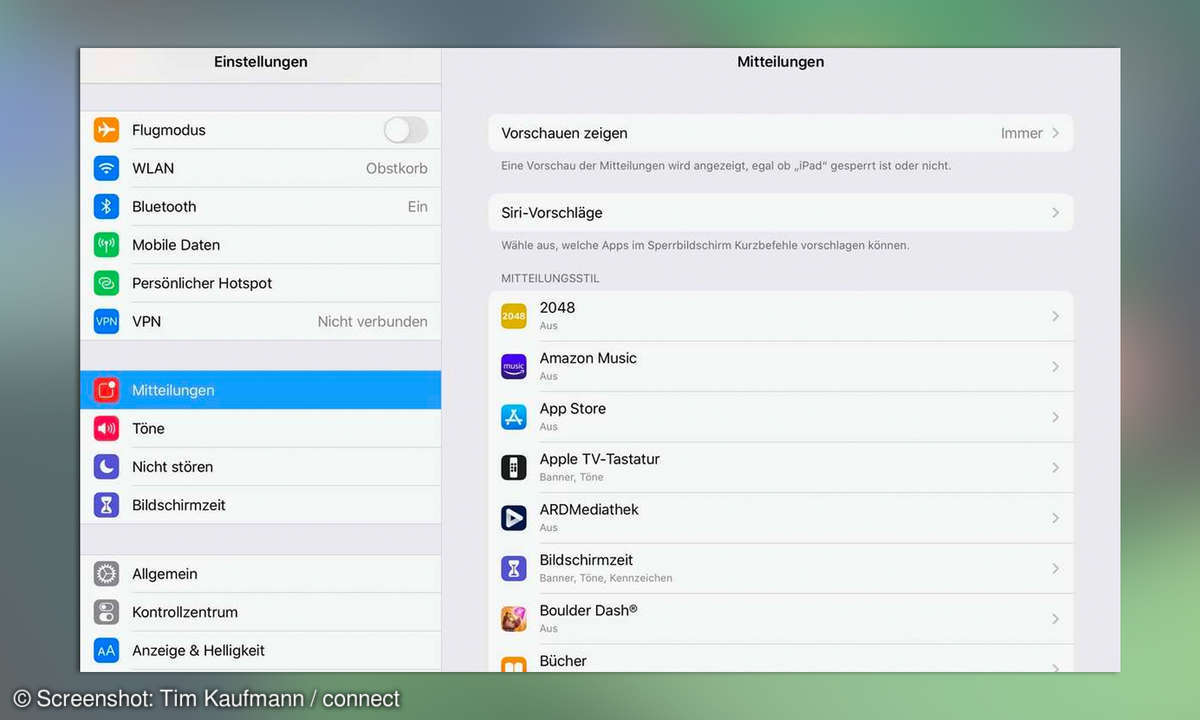1200x720 pixels.
Task: Tap the Einstellungen header title
Action: click(261, 62)
